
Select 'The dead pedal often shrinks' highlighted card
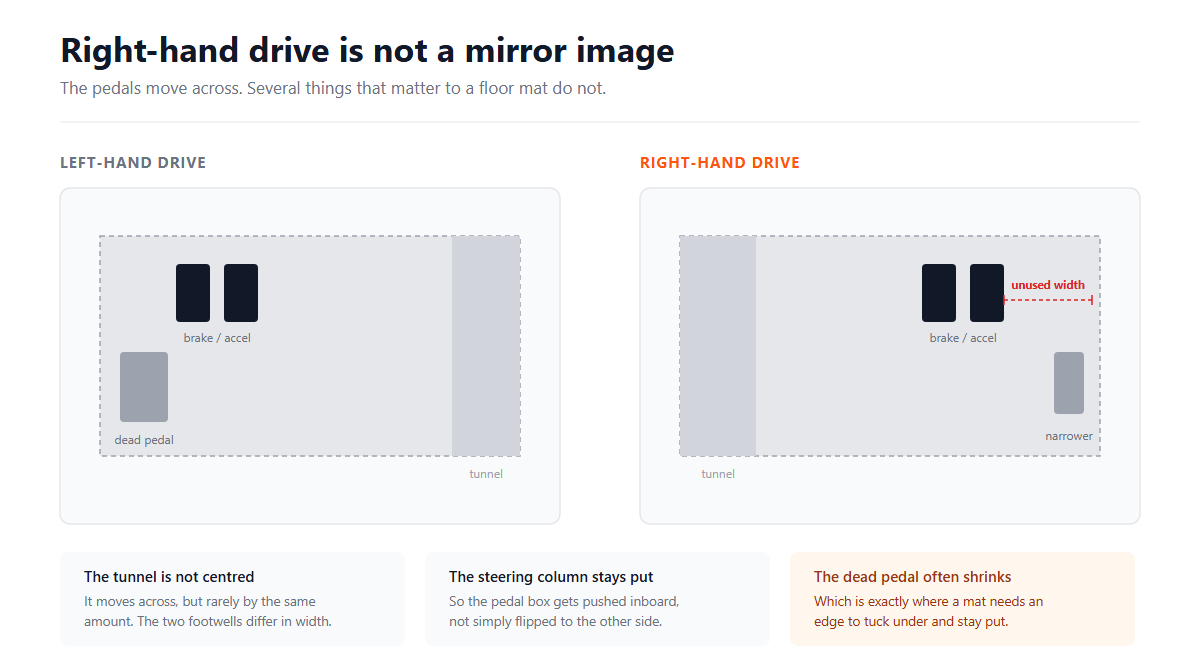(x=962, y=599)
